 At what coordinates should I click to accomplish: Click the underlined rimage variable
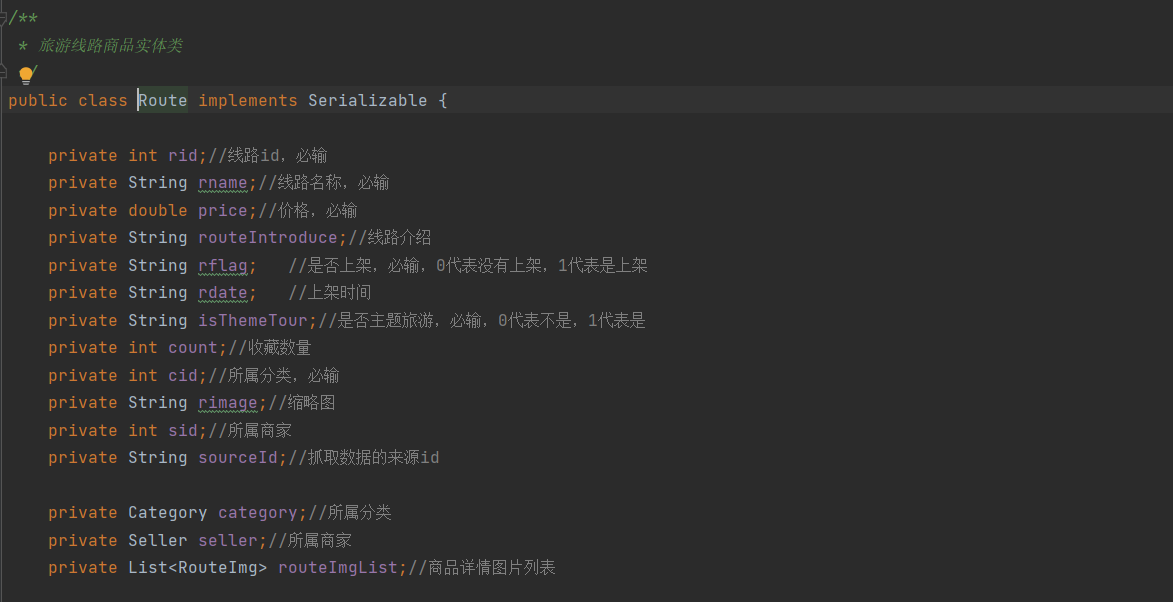pos(227,402)
